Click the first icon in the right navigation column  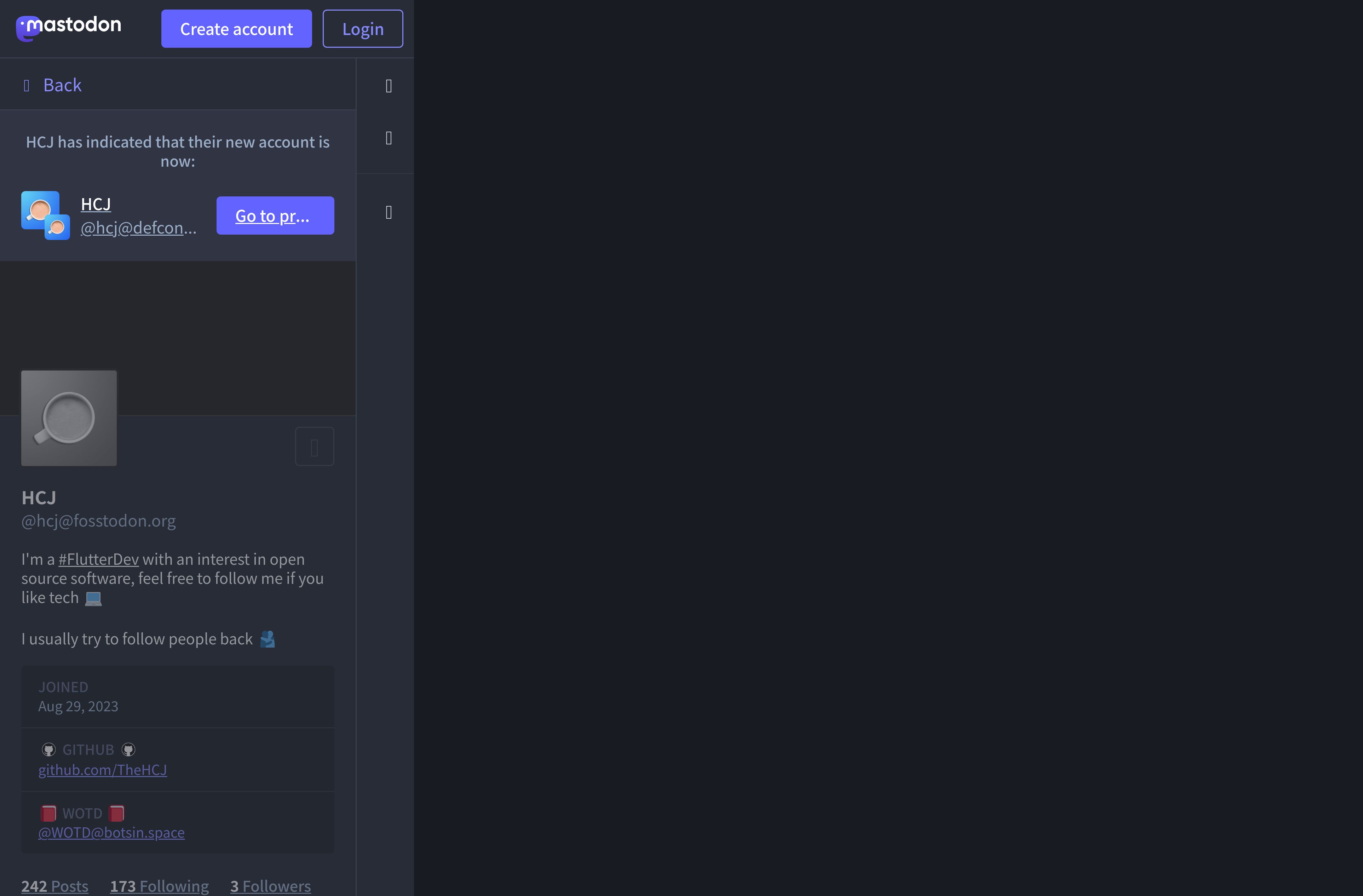click(x=389, y=86)
